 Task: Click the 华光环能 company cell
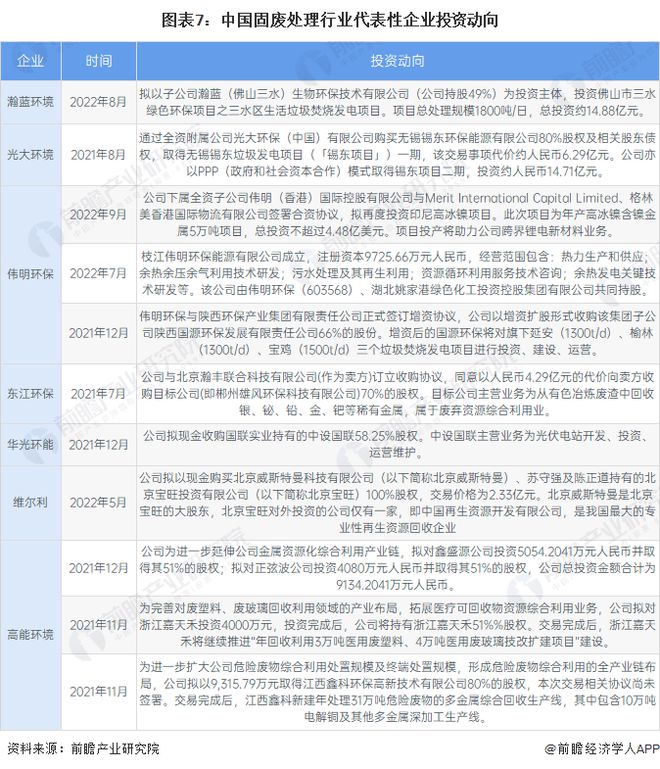coord(30,444)
